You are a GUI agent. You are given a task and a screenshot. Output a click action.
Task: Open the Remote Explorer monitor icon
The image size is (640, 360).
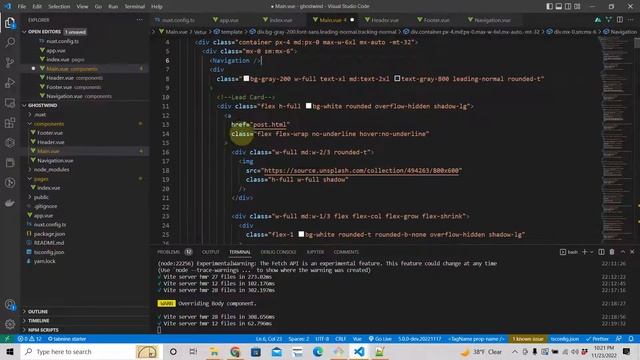[10, 103]
